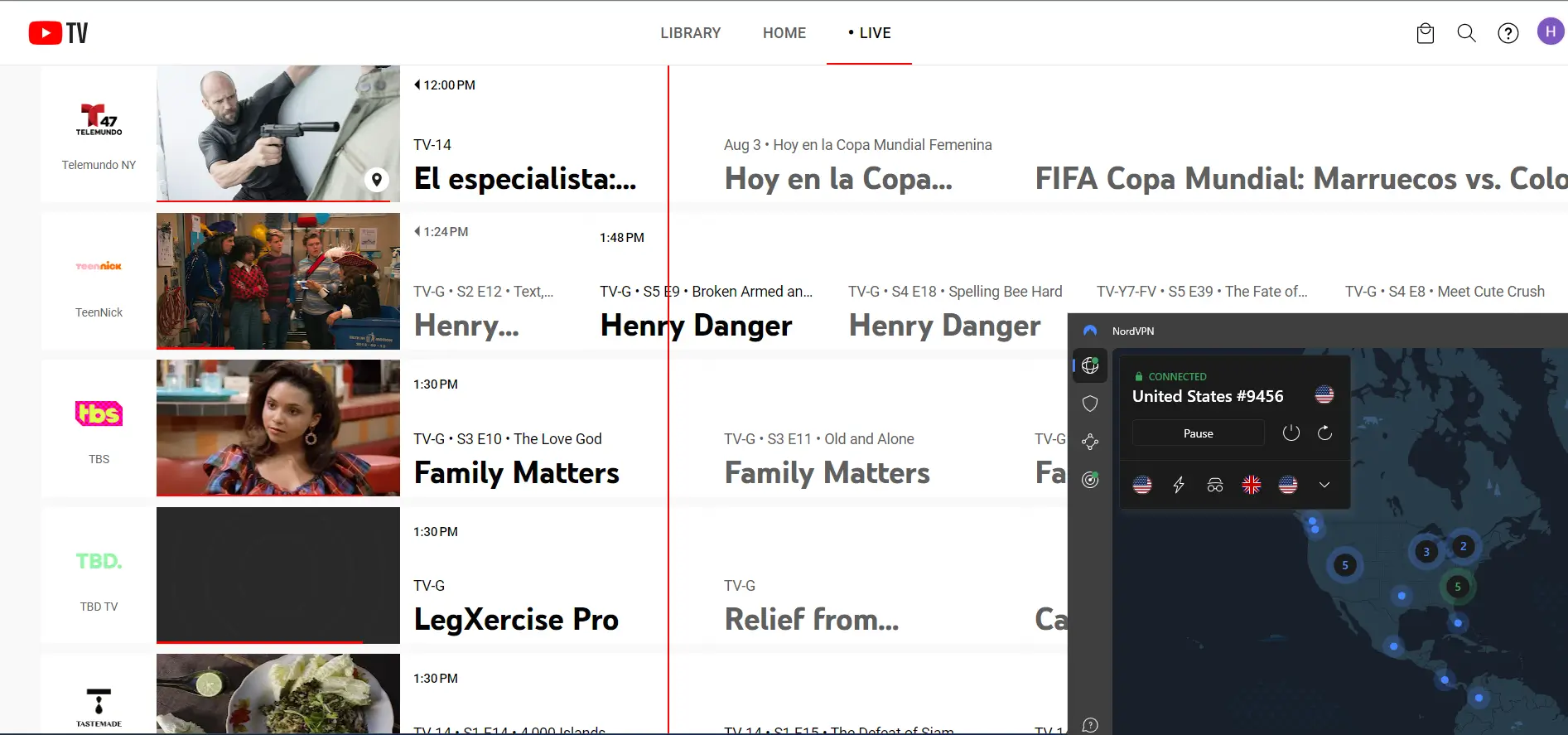Screen dimensions: 1568x735
Task: Select NordVPN lightning quick connect icon
Action: click(x=1179, y=485)
